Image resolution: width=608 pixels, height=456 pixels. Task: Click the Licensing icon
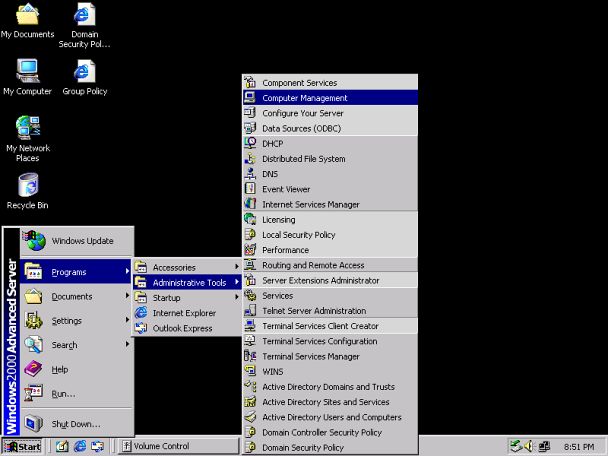click(x=250, y=219)
